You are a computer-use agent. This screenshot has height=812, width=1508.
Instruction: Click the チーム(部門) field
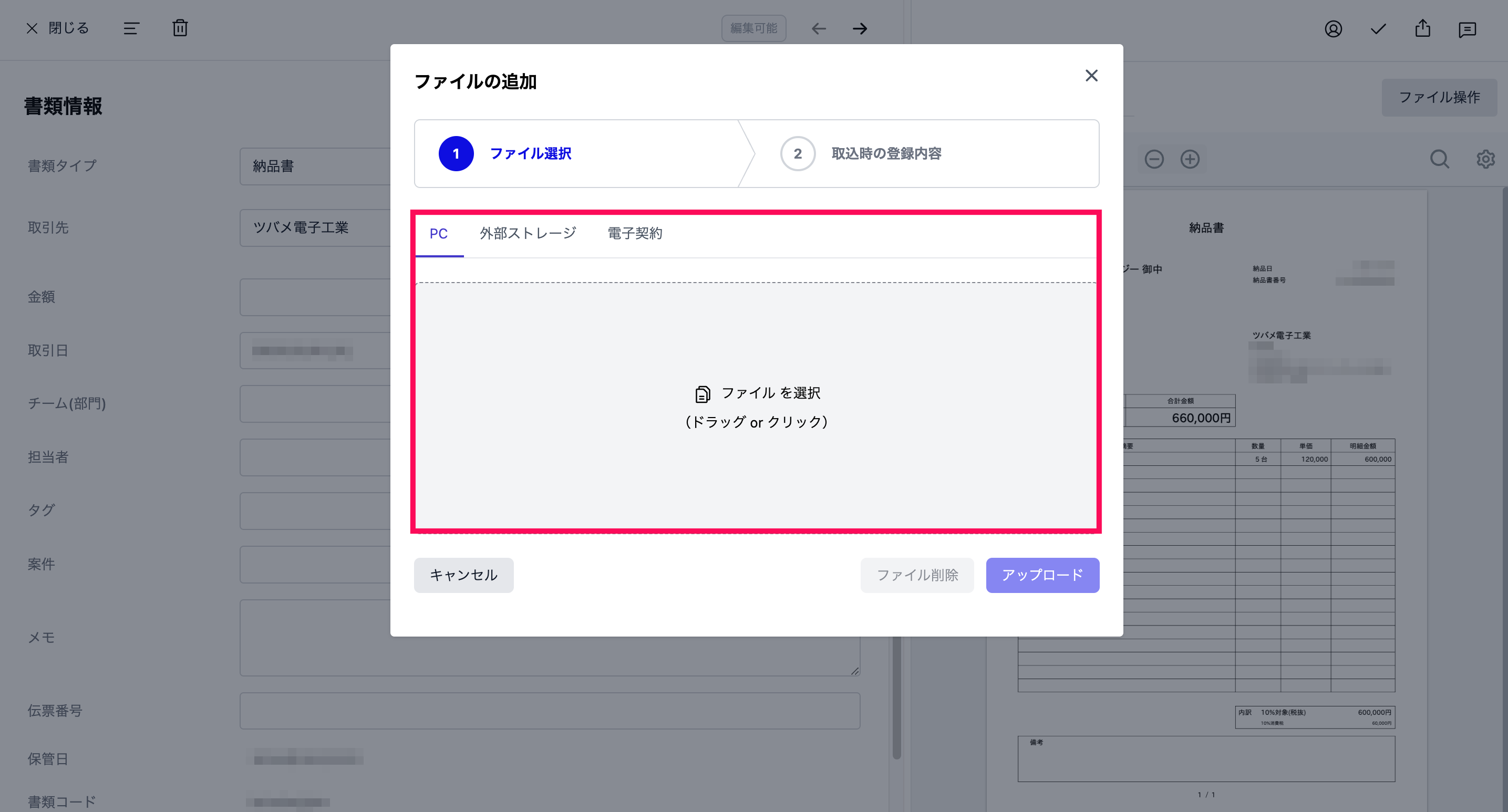(315, 404)
